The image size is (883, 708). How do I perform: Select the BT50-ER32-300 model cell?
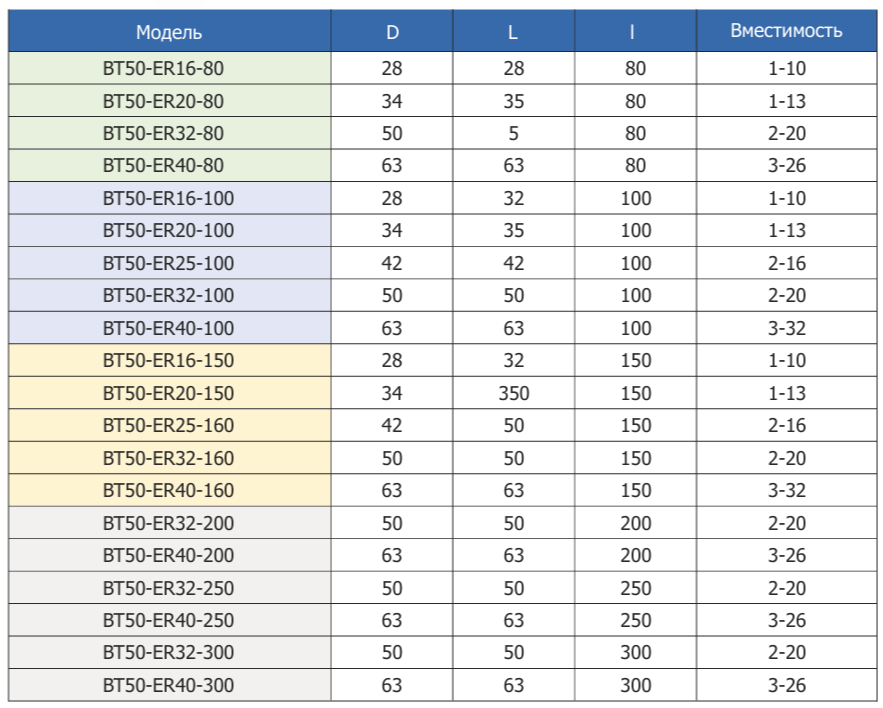click(169, 653)
